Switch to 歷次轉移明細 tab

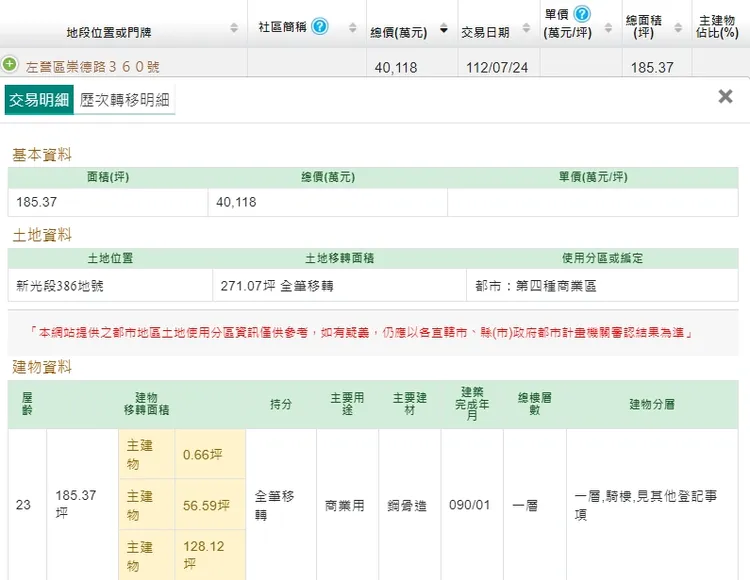pos(124,100)
